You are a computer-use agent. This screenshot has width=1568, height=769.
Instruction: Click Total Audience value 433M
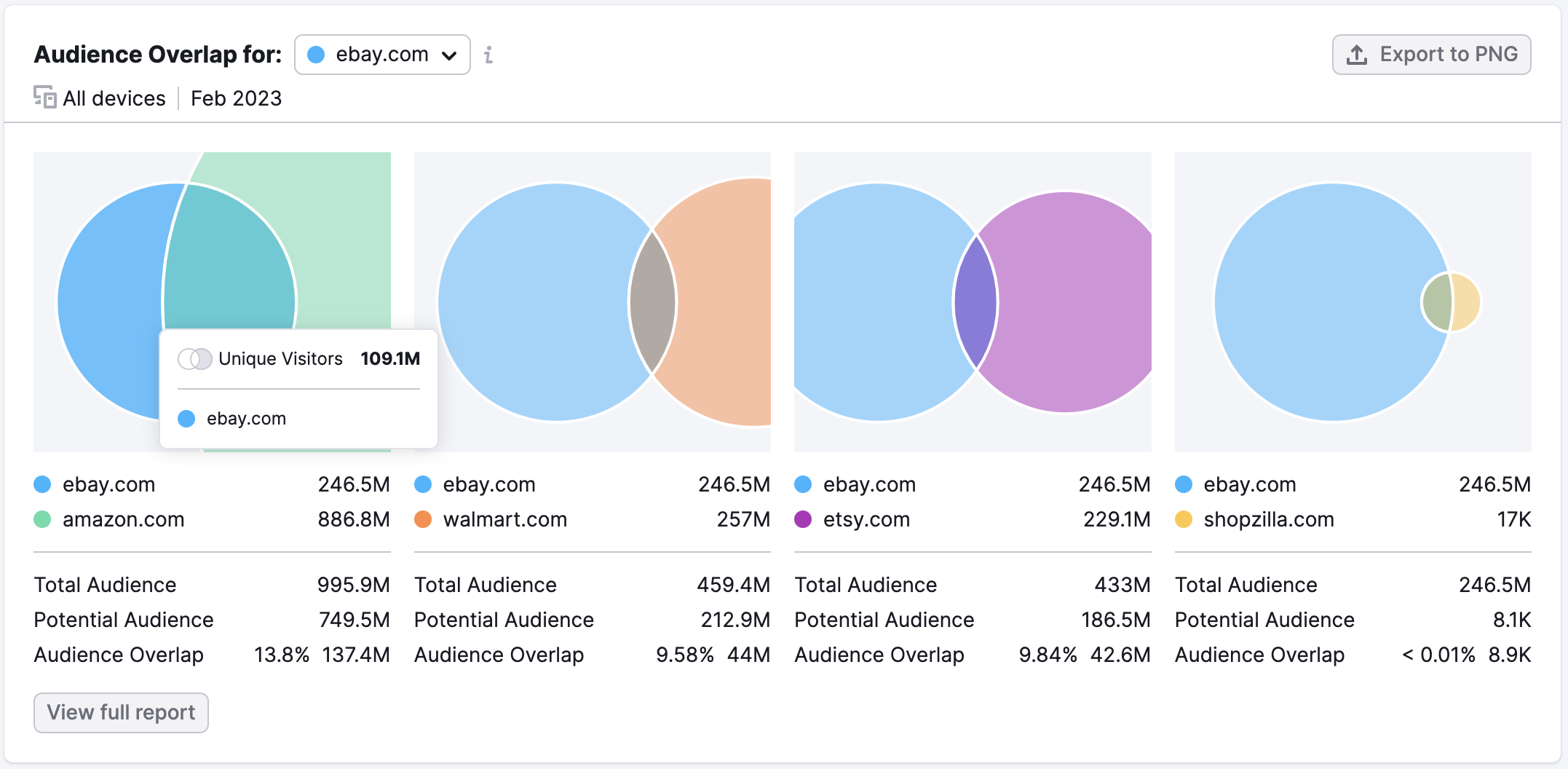click(1122, 585)
